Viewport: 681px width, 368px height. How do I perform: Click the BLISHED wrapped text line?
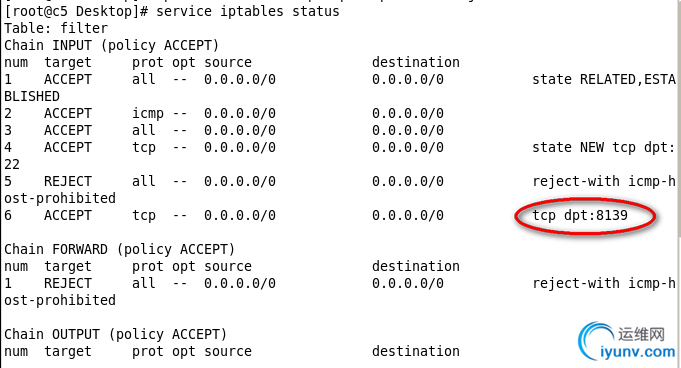(32, 96)
